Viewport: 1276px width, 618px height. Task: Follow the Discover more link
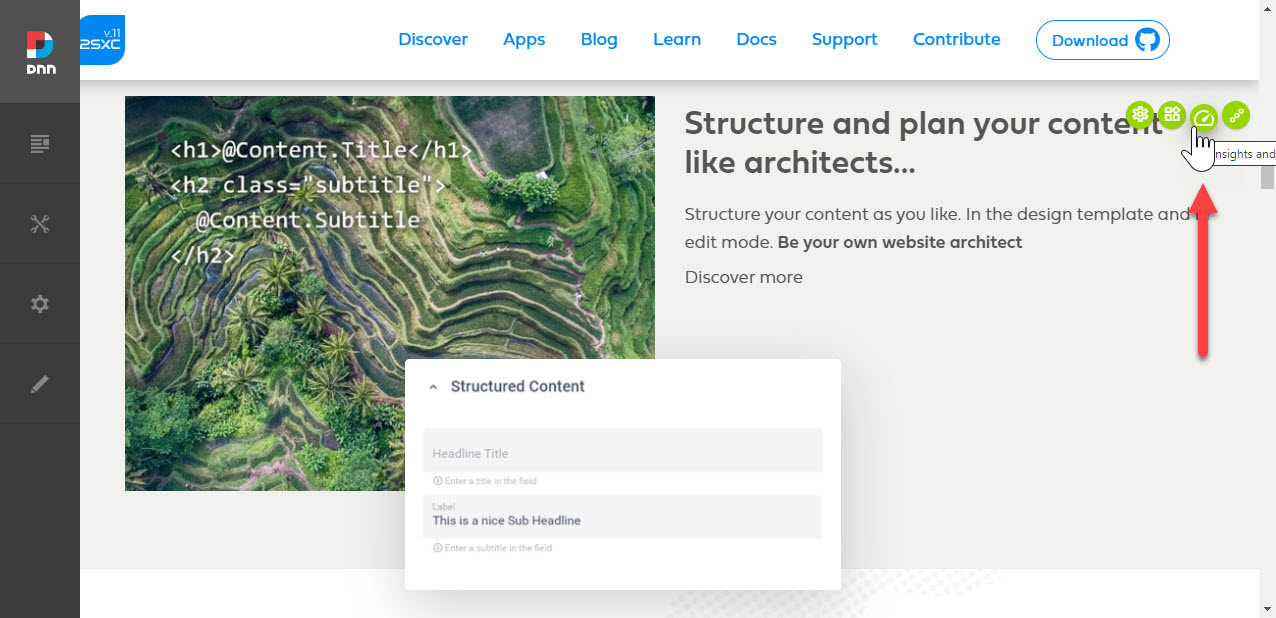pos(744,277)
